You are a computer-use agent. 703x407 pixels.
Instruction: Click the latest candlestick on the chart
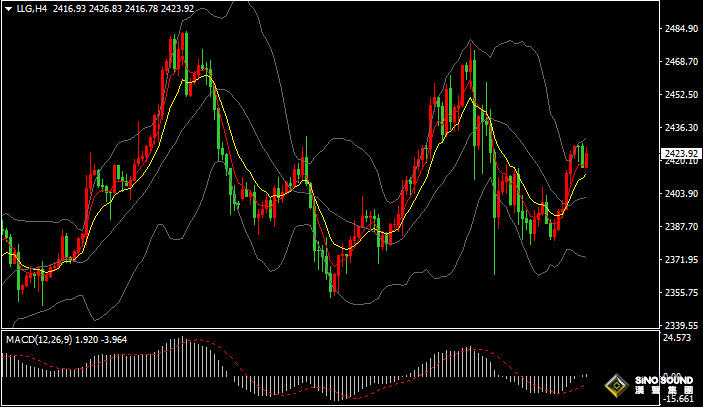(585, 157)
